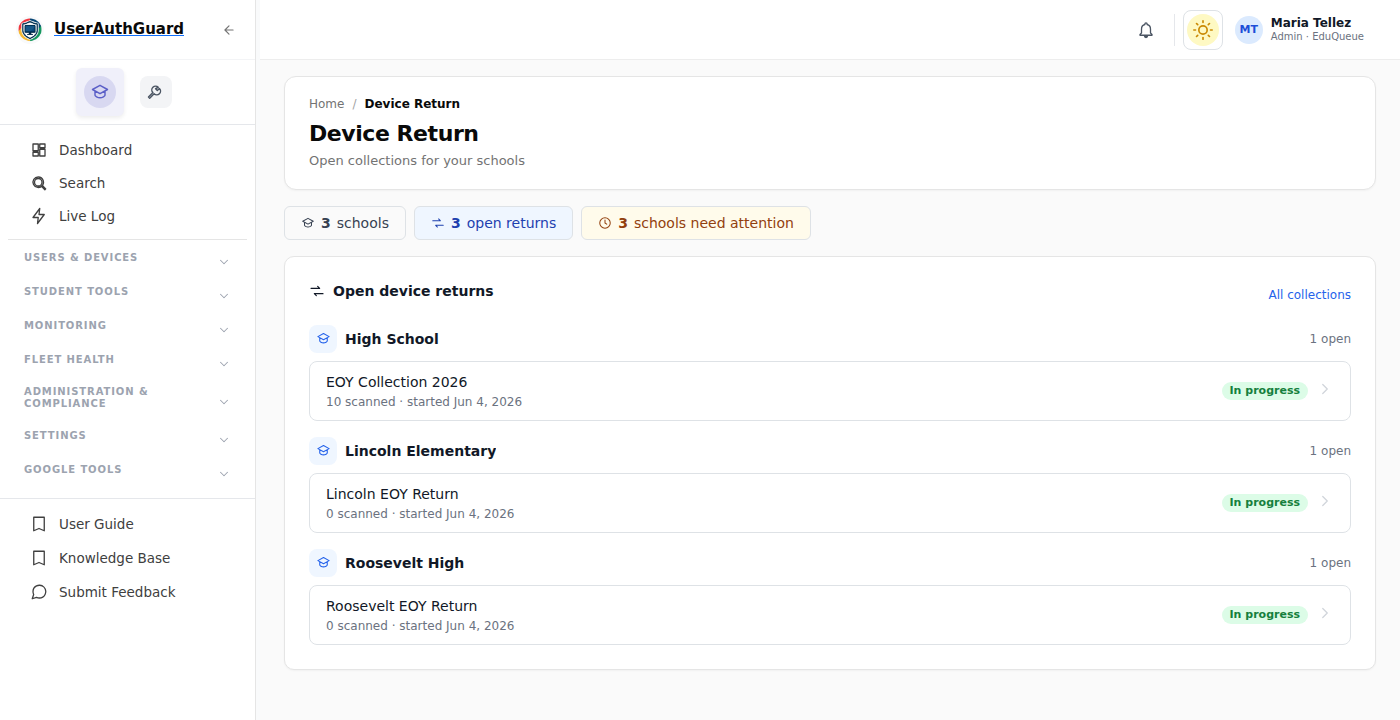Click '1 open' next to High School

tap(1330, 339)
